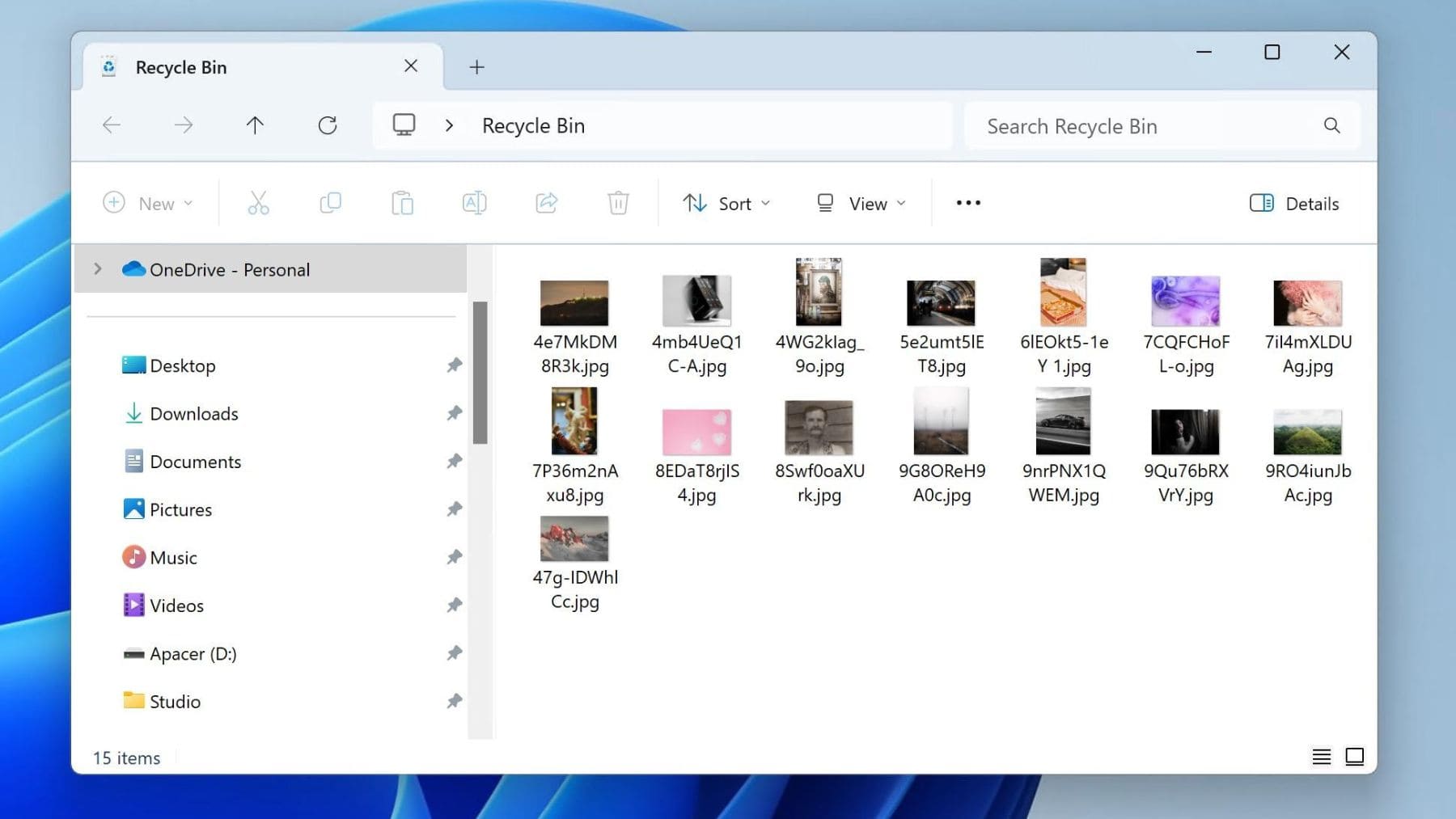Click the Recycle Bin tab icon
The image size is (1456, 819).
click(109, 67)
